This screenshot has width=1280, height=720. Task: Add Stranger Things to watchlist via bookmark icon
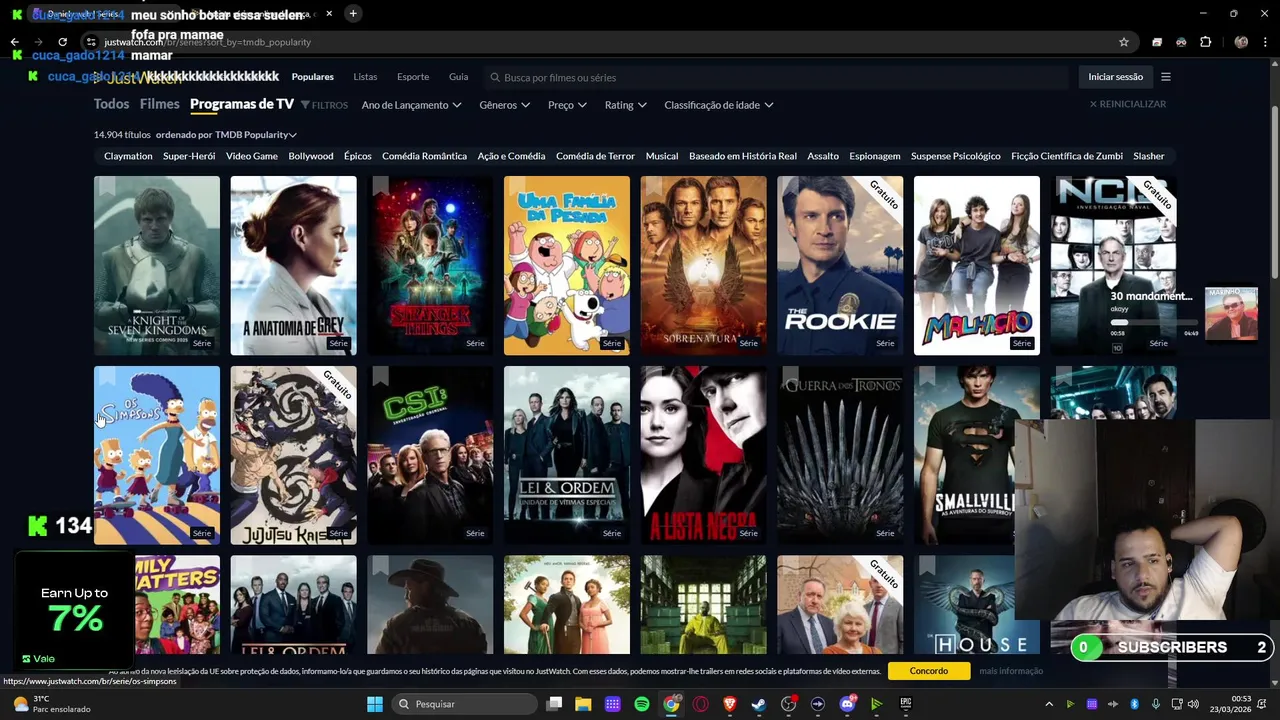380,186
